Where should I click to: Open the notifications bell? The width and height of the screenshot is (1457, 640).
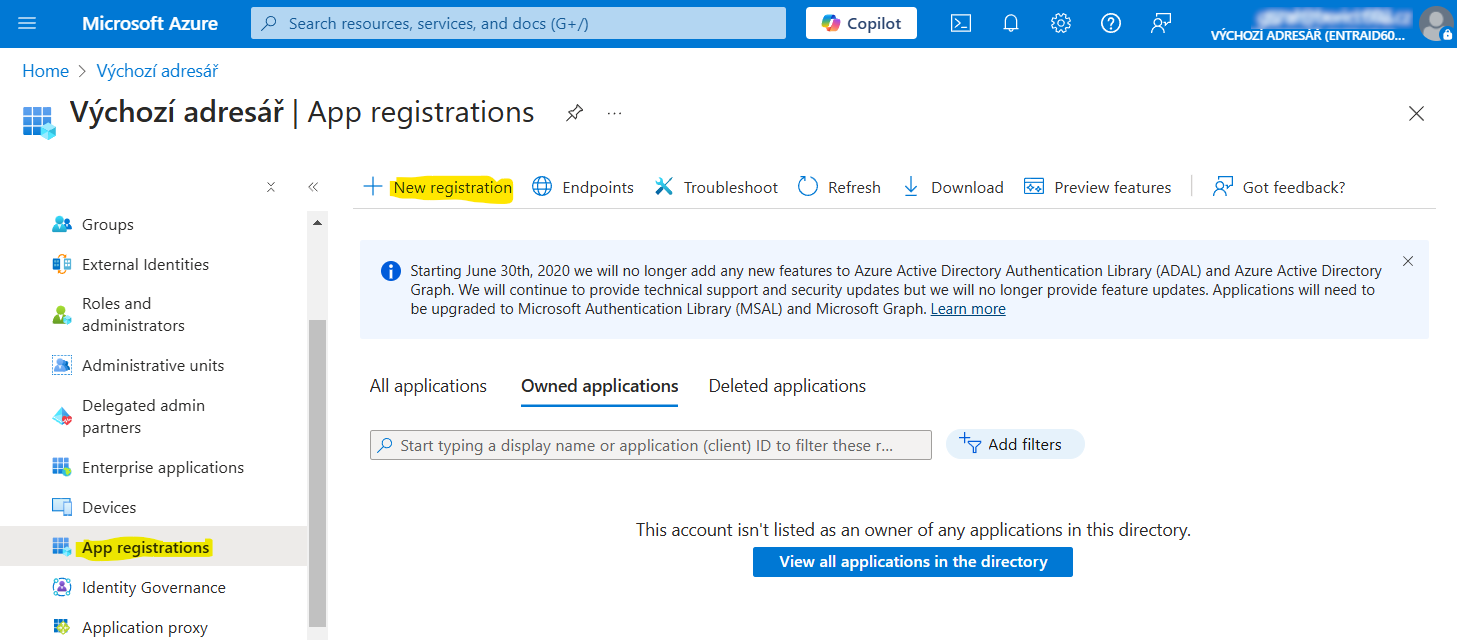point(1011,23)
